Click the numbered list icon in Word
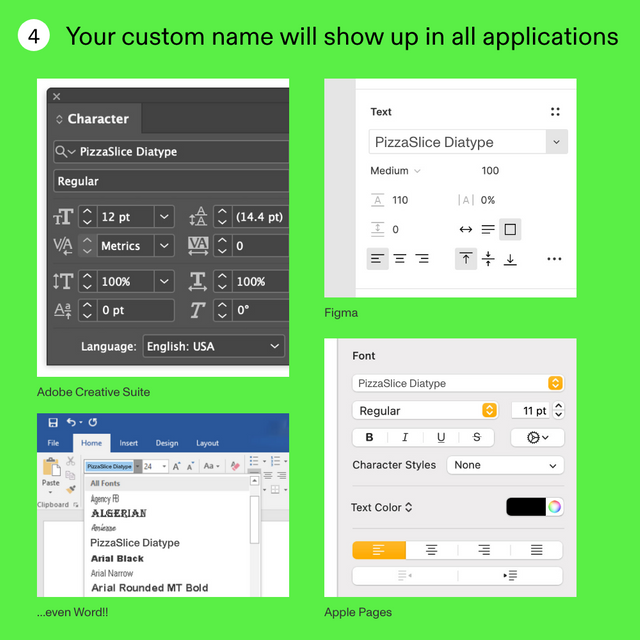This screenshot has height=640, width=640. tap(276, 461)
